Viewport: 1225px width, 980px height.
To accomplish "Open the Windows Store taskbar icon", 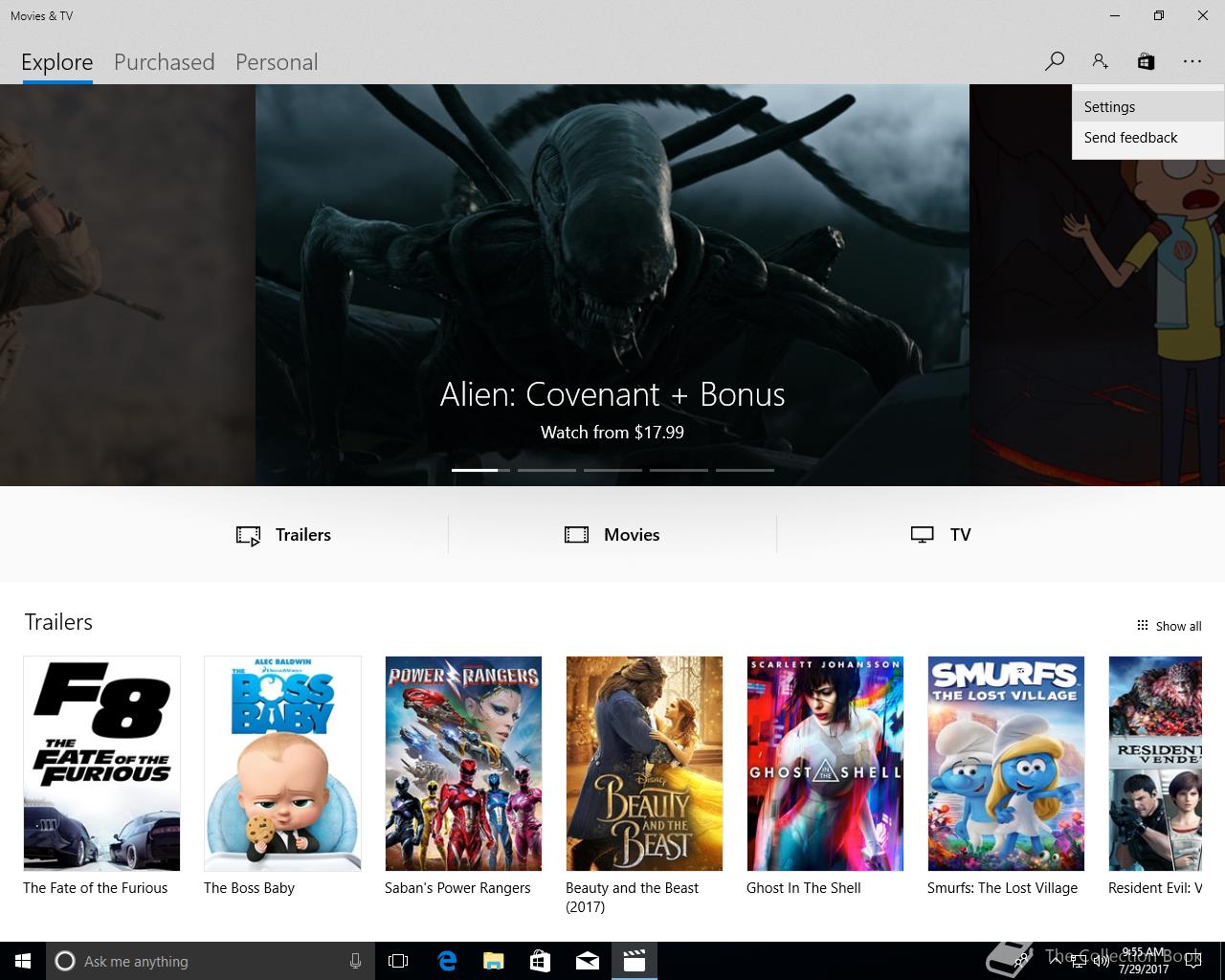I will pyautogui.click(x=540, y=961).
